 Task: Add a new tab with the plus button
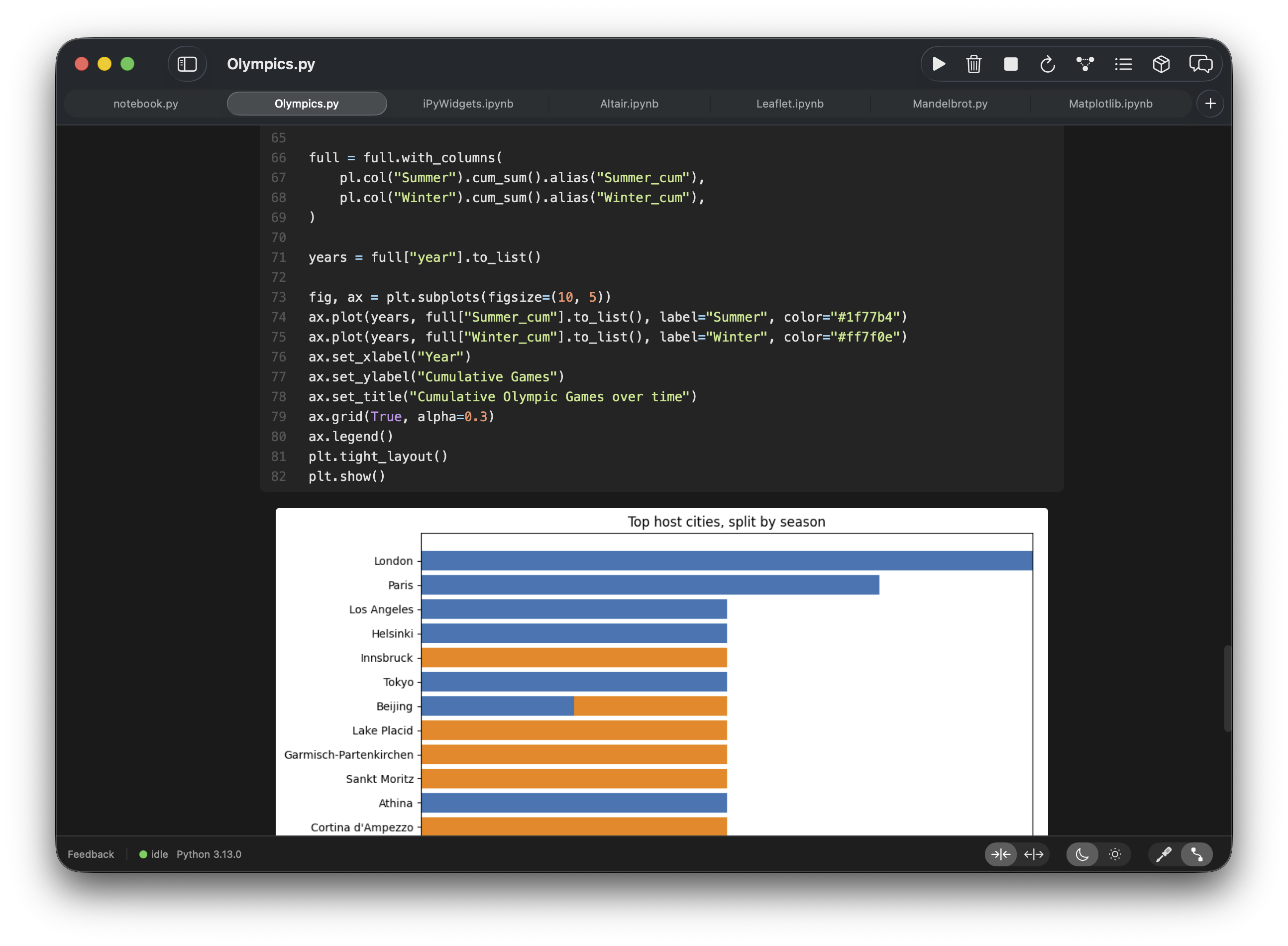pos(1210,104)
